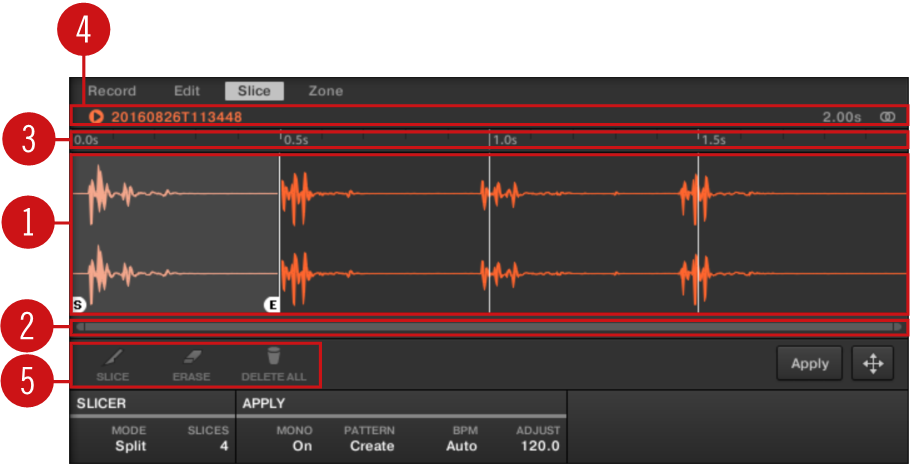Screen dimensions: 910x467
Task: Click the stereo channel link icon
Action: click(x=886, y=117)
